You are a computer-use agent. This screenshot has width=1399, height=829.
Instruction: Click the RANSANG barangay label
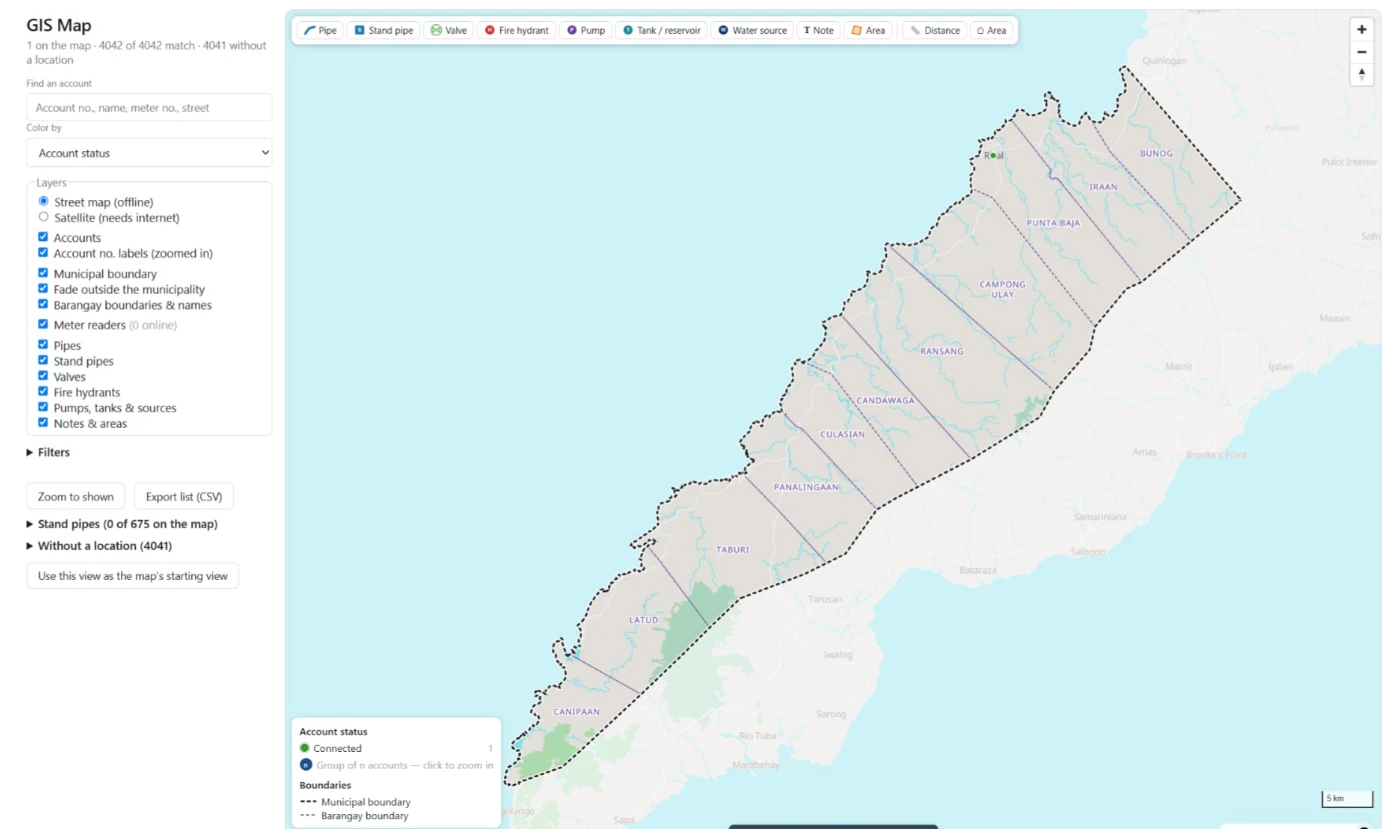pyautogui.click(x=941, y=351)
